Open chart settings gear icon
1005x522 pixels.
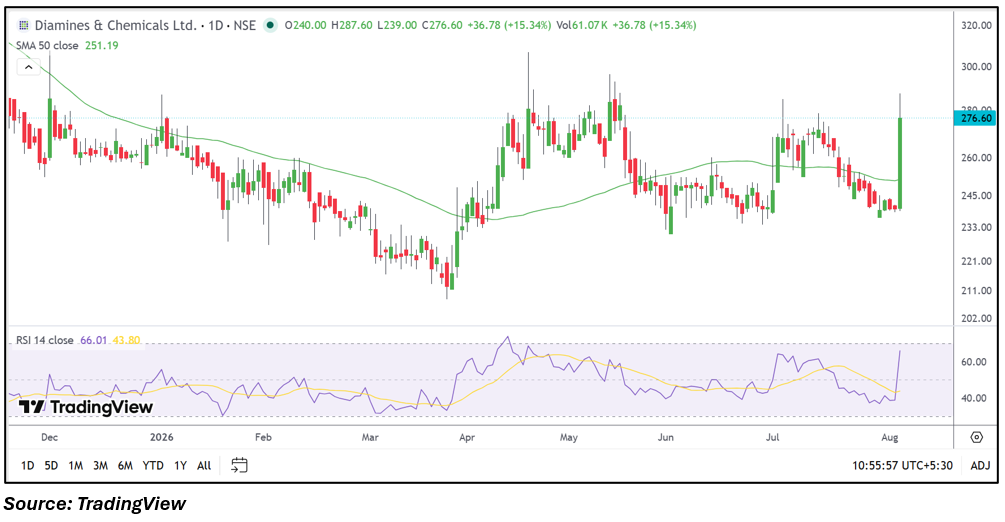[x=976, y=437]
